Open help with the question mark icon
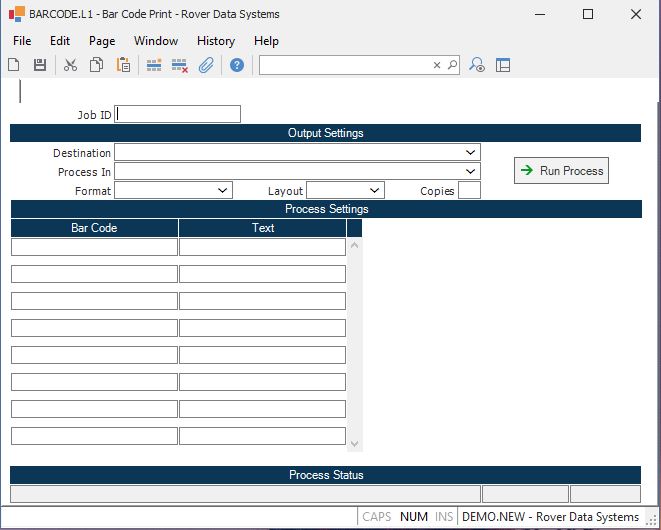Screen dimensions: 661x530 point(237,65)
